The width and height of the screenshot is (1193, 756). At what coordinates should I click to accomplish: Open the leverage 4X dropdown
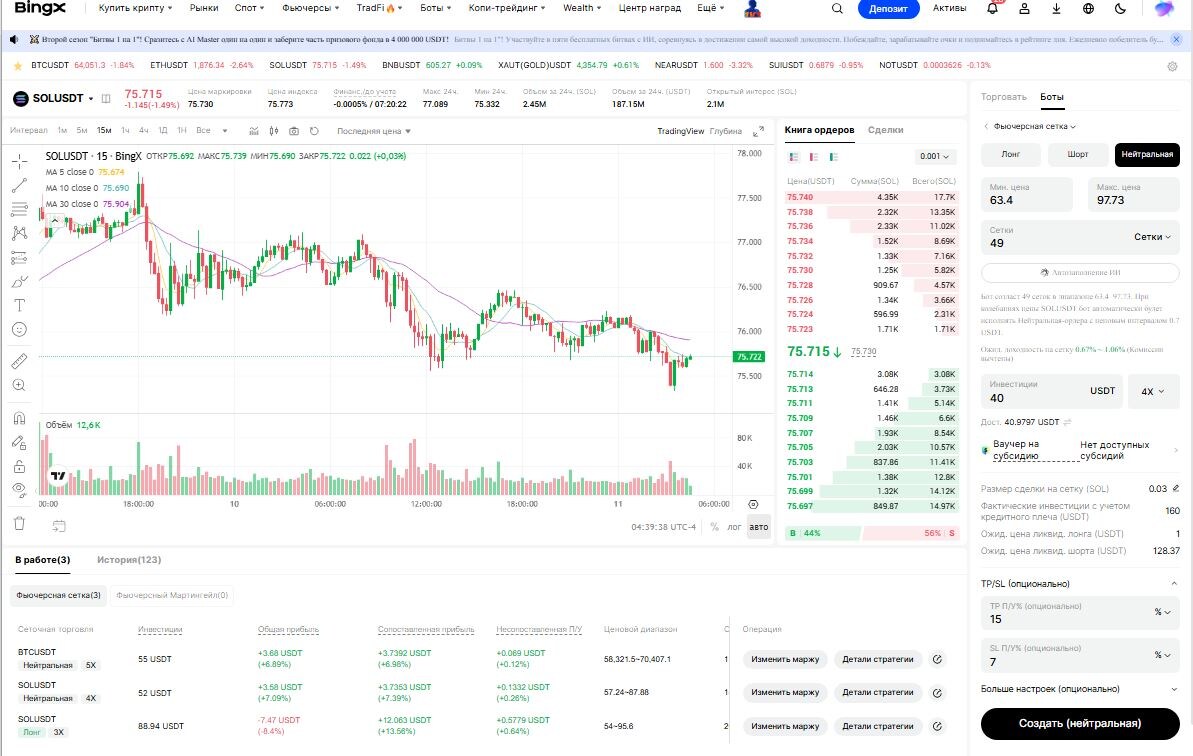pyautogui.click(x=1153, y=392)
